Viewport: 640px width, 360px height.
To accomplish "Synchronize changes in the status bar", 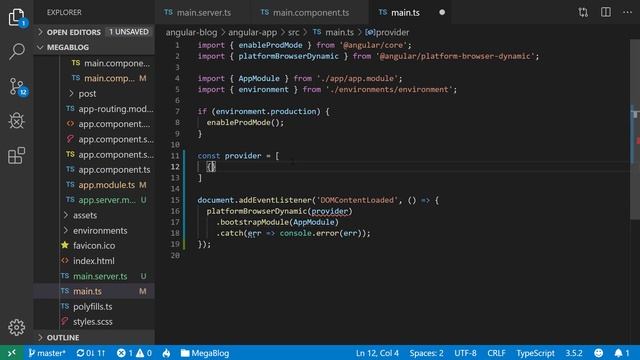I will (91, 353).
